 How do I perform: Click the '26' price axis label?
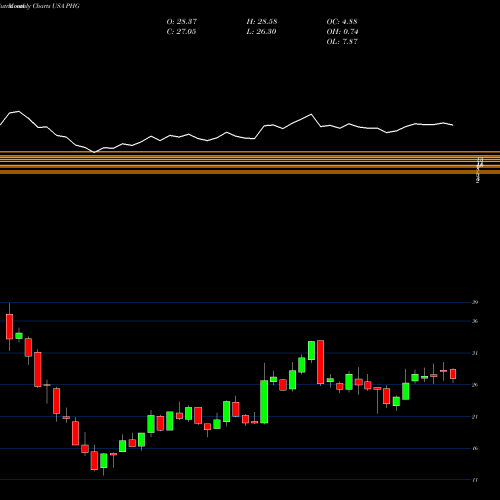[x=475, y=385]
